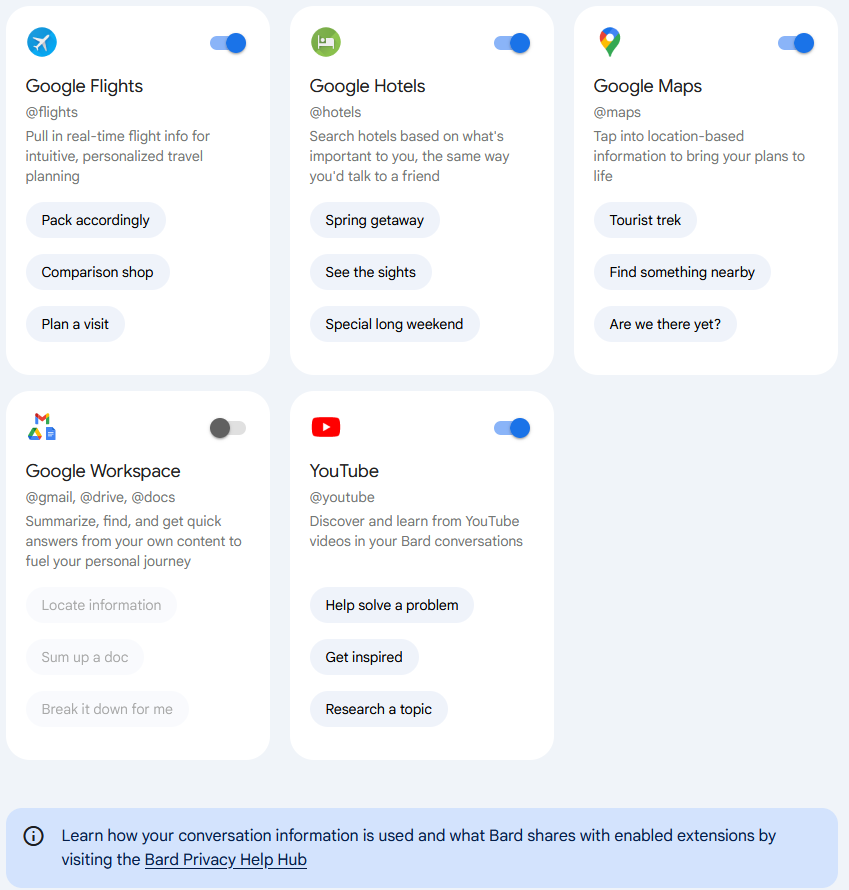The width and height of the screenshot is (849, 890).
Task: Enable the Google Workspace extension toggle
Action: (x=228, y=428)
